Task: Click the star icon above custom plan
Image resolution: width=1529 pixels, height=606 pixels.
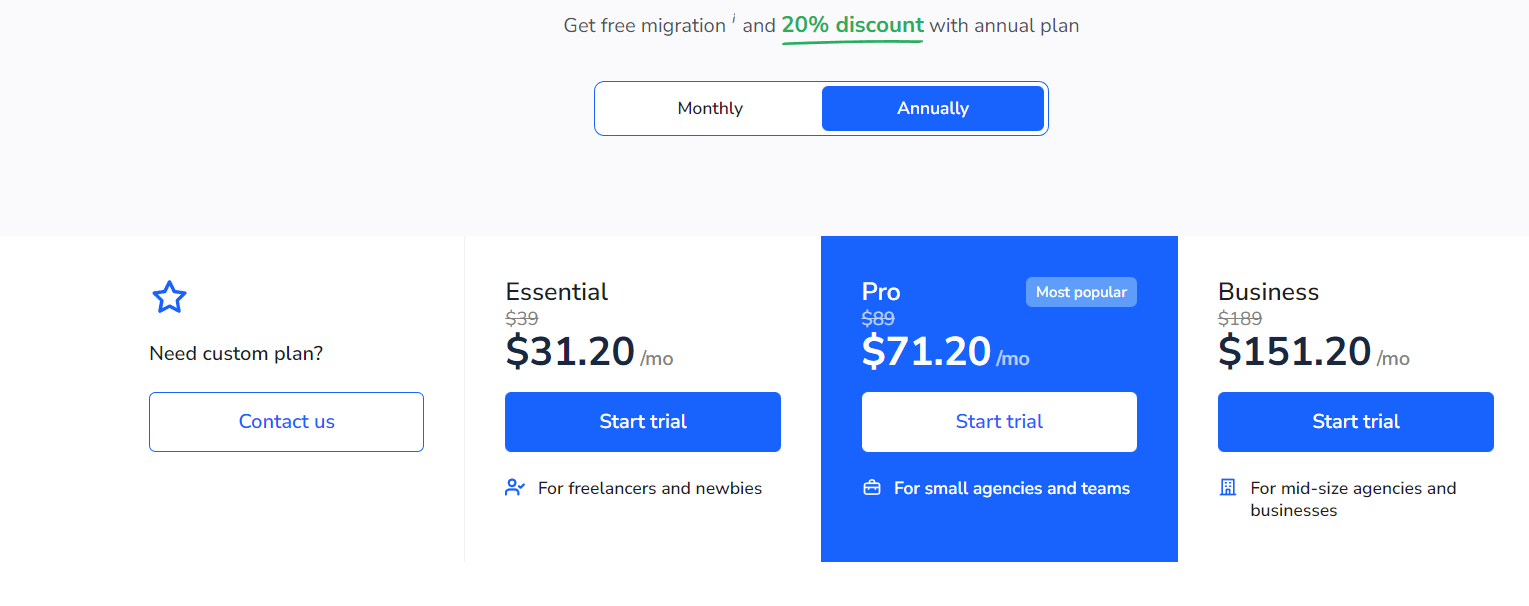Action: pos(169,297)
